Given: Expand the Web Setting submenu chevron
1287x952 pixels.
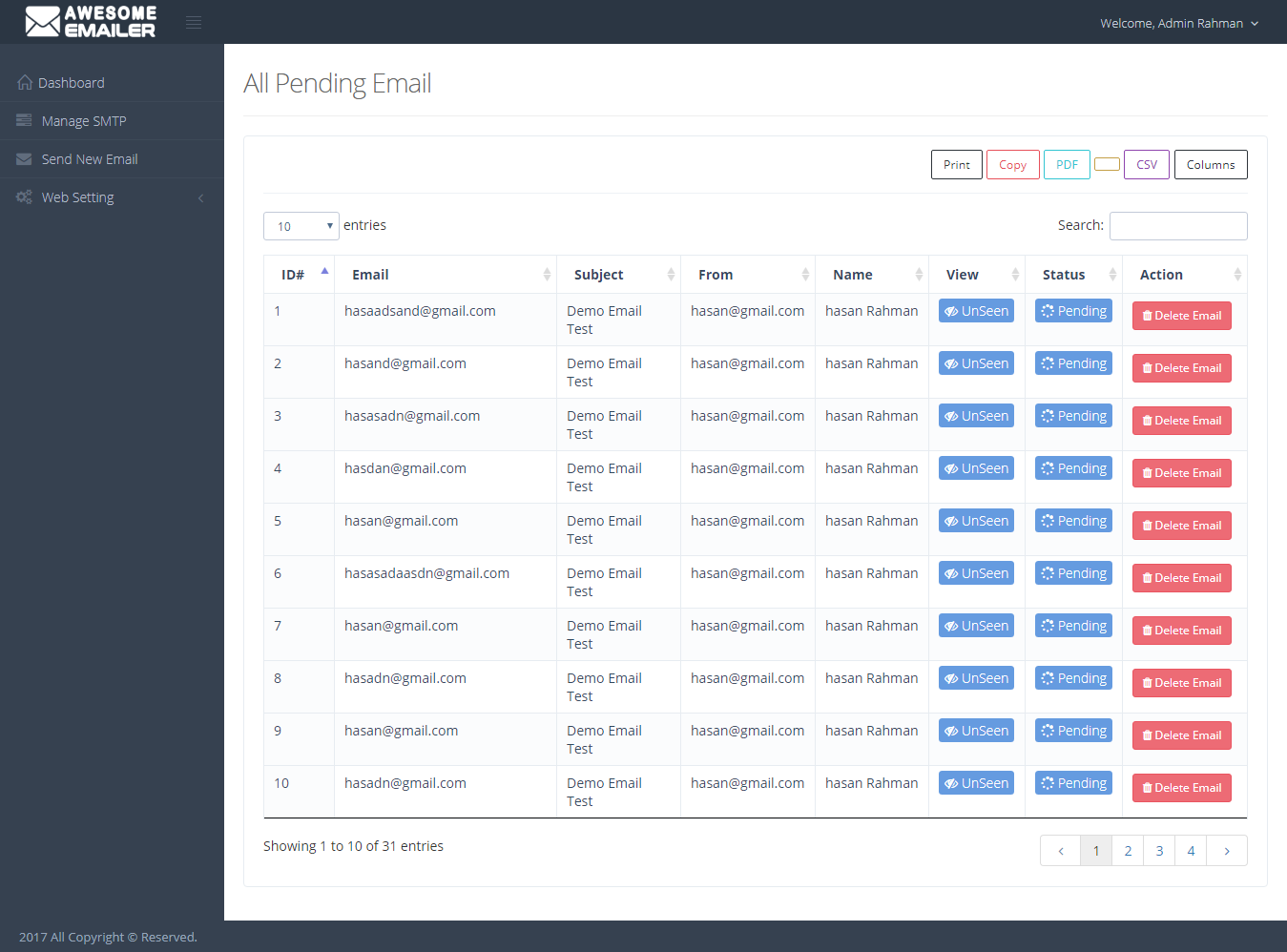Looking at the screenshot, I should (x=200, y=197).
